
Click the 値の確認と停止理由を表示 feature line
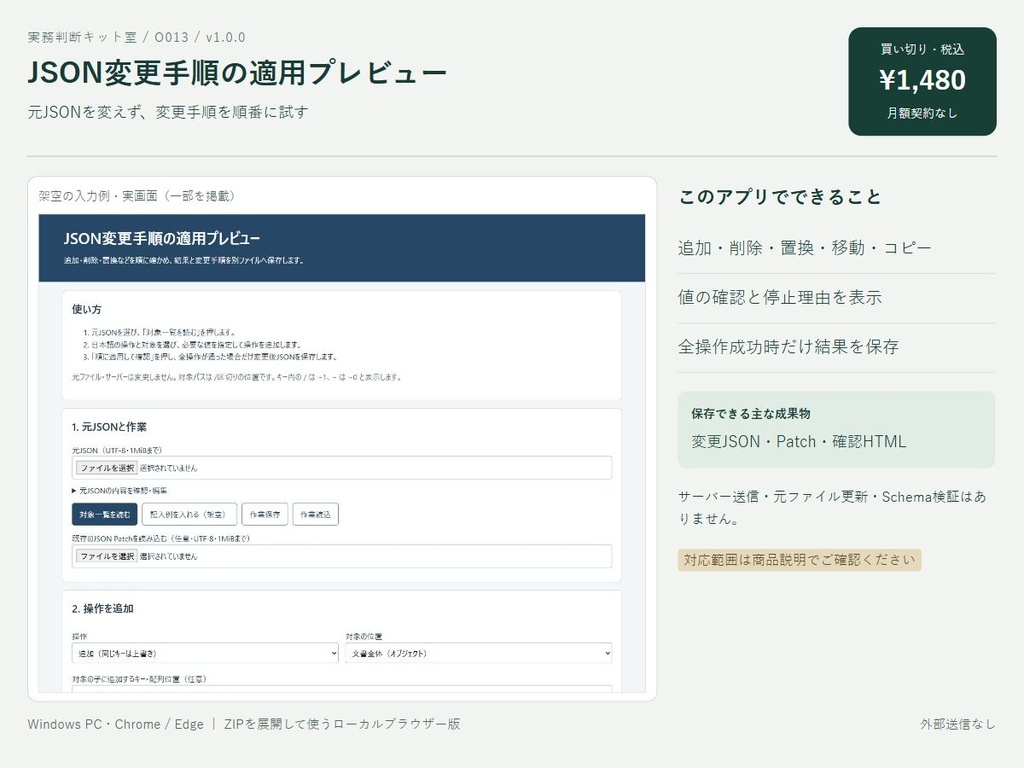(x=780, y=297)
